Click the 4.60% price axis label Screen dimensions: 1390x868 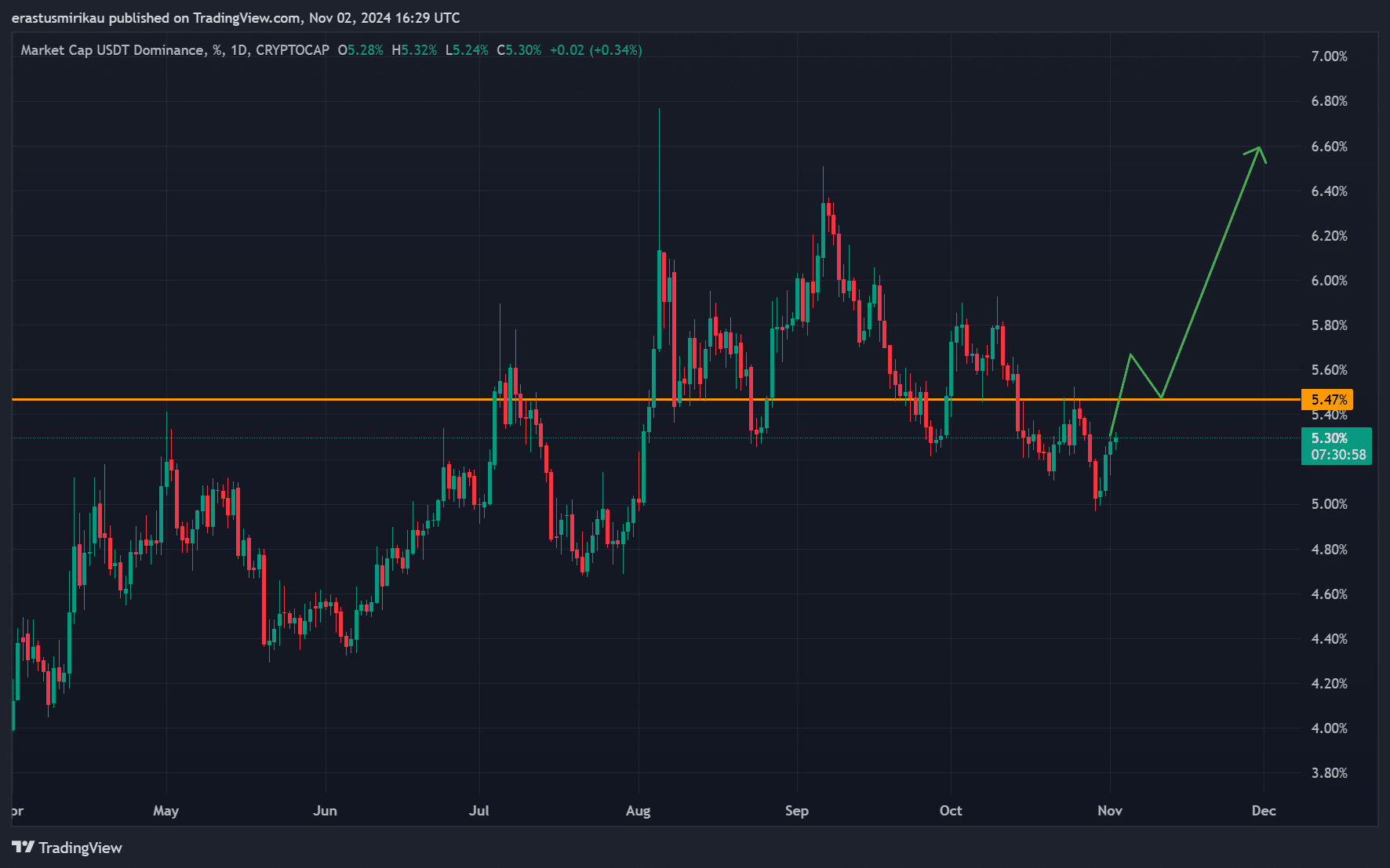point(1329,594)
